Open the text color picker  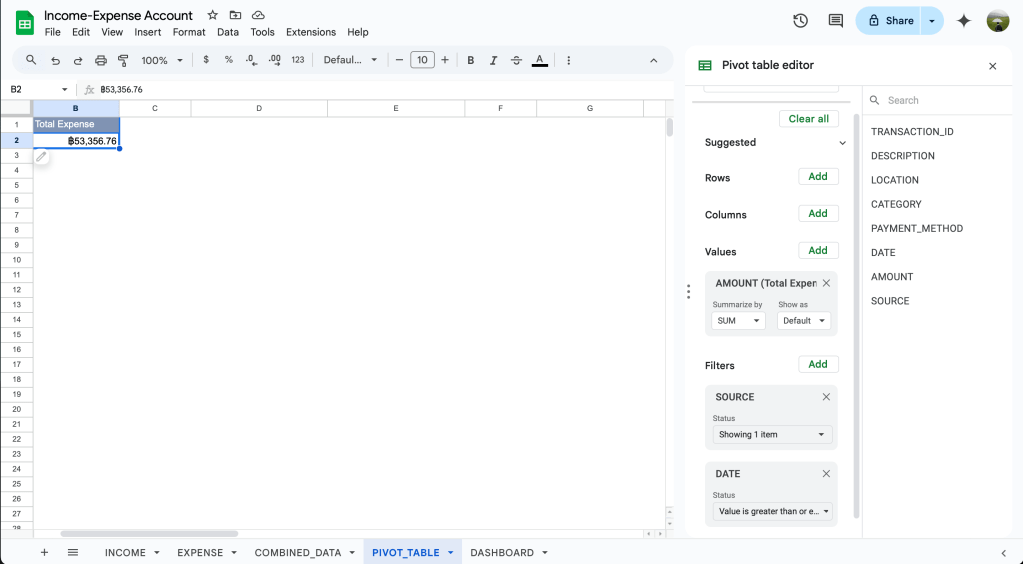pyautogui.click(x=540, y=60)
